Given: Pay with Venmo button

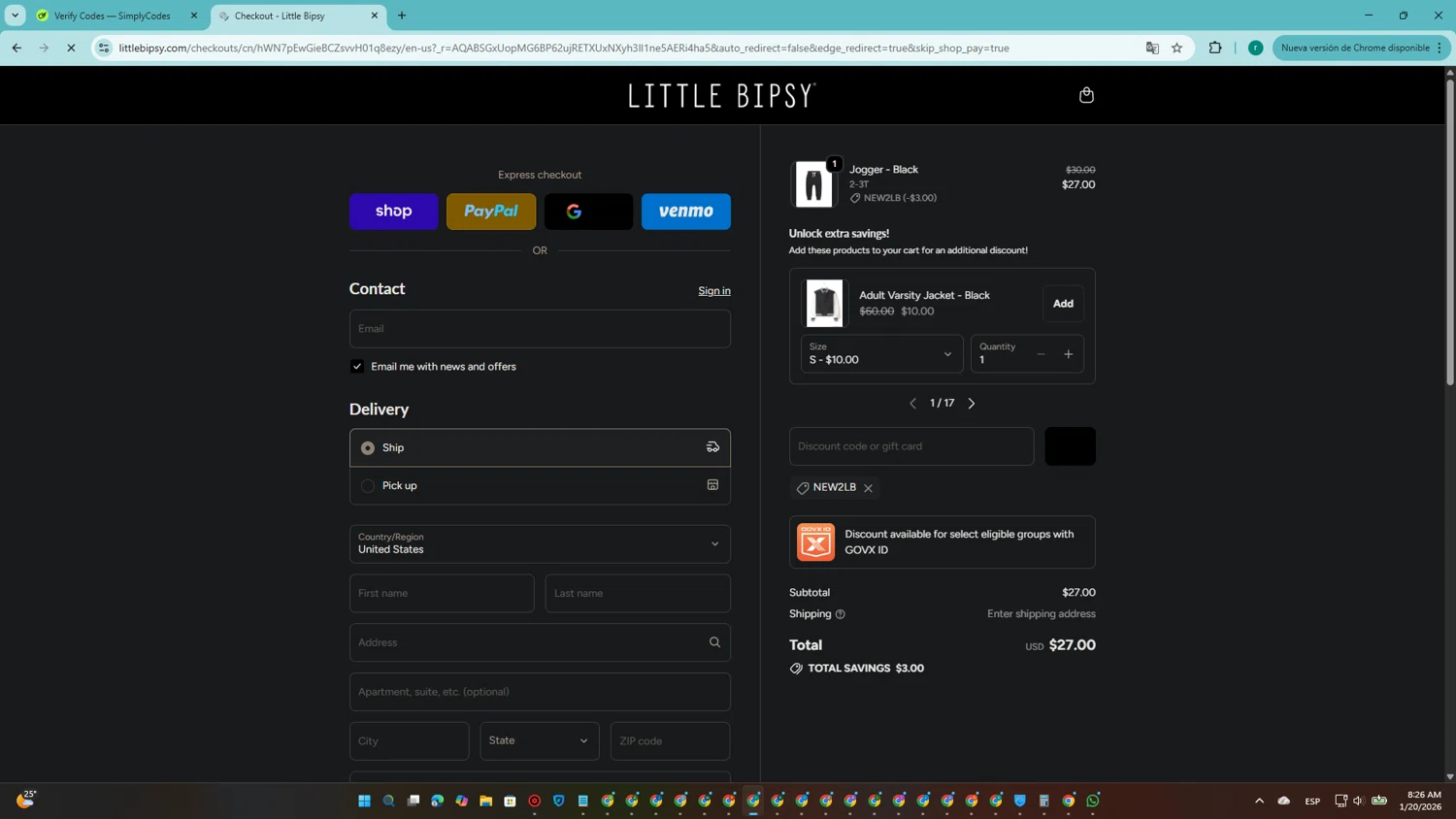Looking at the screenshot, I should tap(686, 212).
